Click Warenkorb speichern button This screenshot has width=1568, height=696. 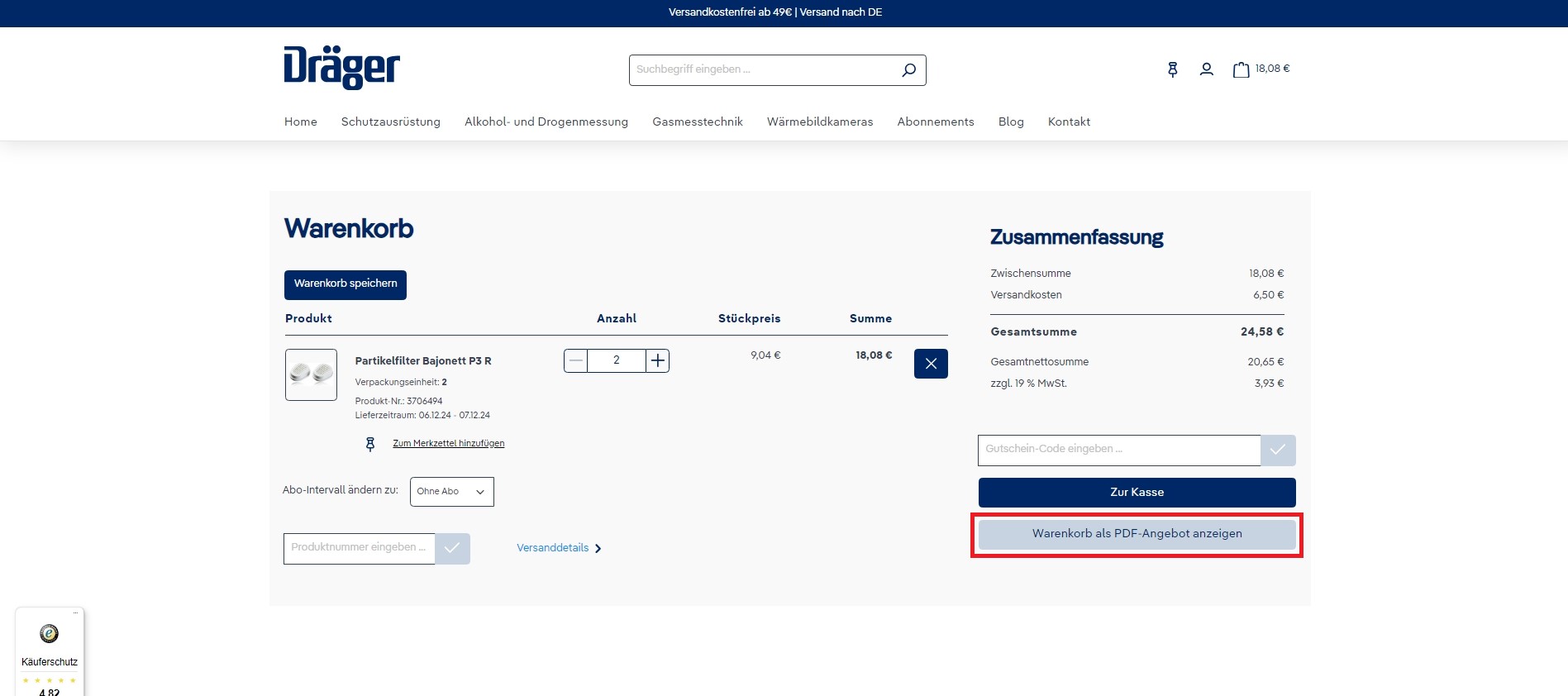click(x=346, y=284)
